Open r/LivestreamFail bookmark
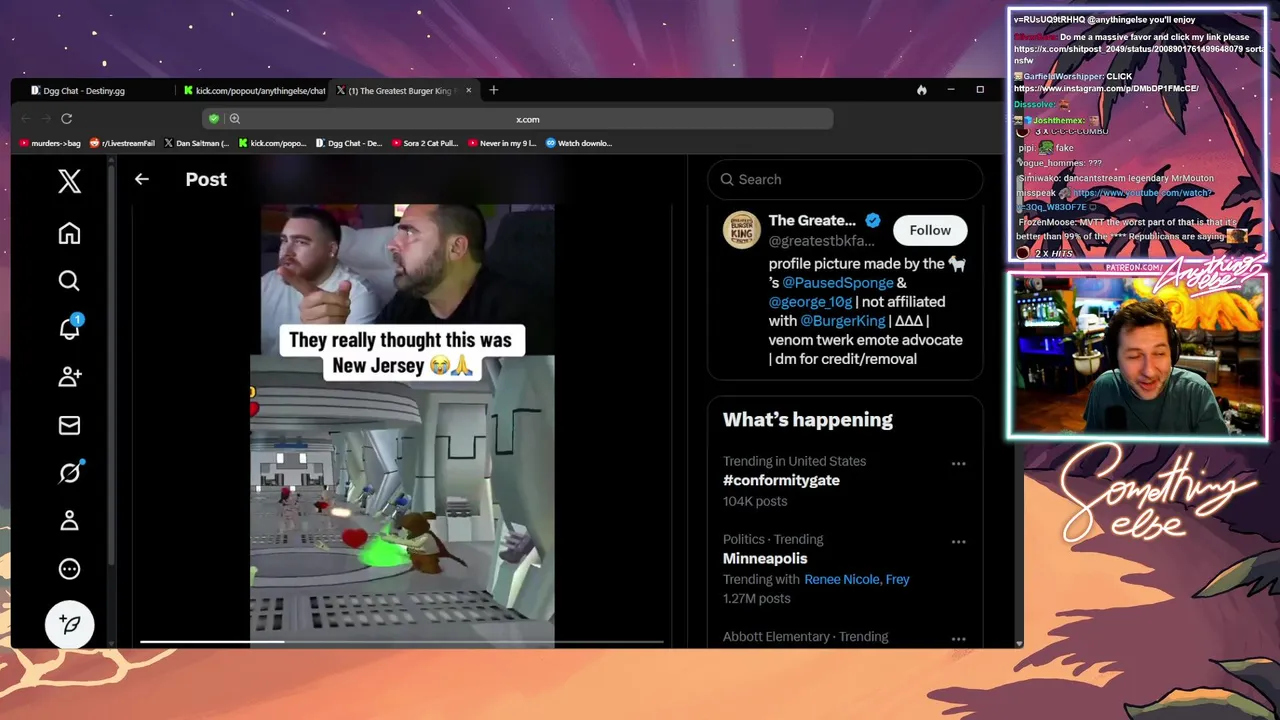 point(122,143)
